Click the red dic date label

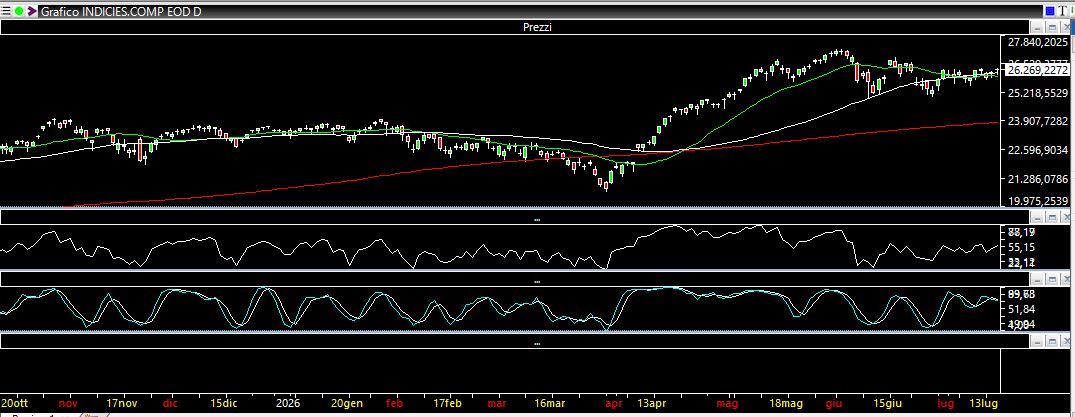[x=169, y=403]
